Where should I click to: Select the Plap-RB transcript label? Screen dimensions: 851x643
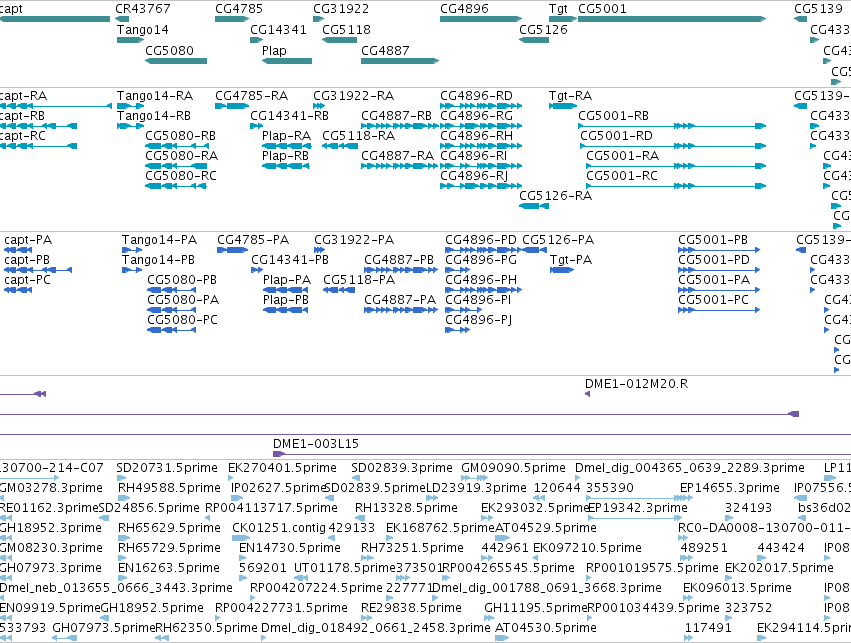[x=285, y=156]
